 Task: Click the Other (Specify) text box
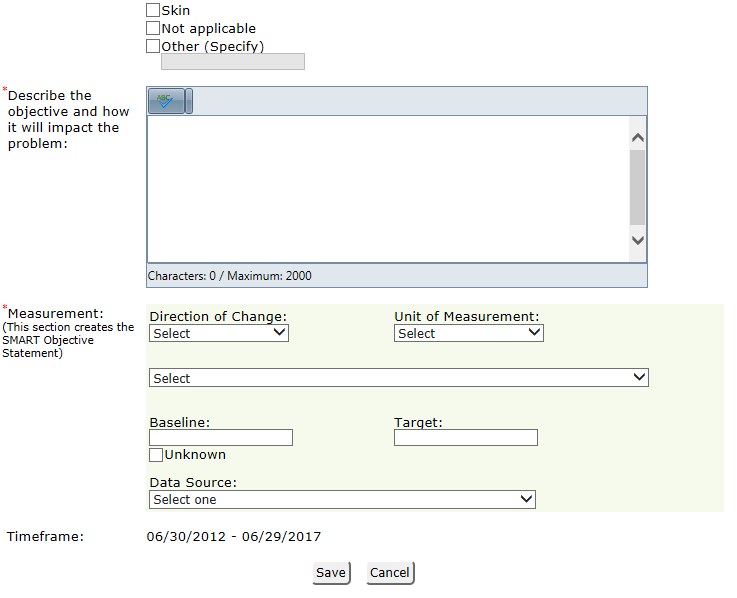point(233,62)
